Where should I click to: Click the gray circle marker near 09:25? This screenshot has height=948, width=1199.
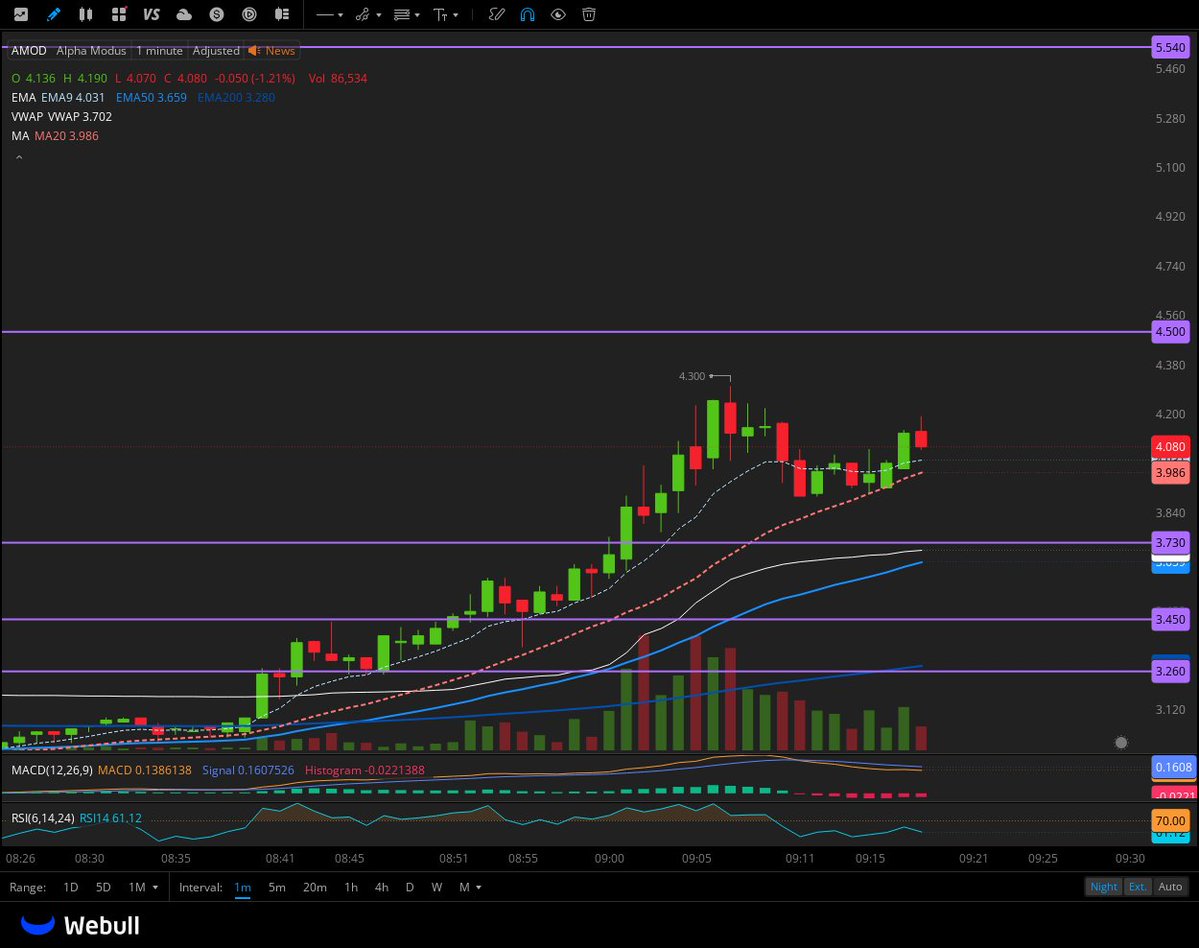pos(1121,742)
